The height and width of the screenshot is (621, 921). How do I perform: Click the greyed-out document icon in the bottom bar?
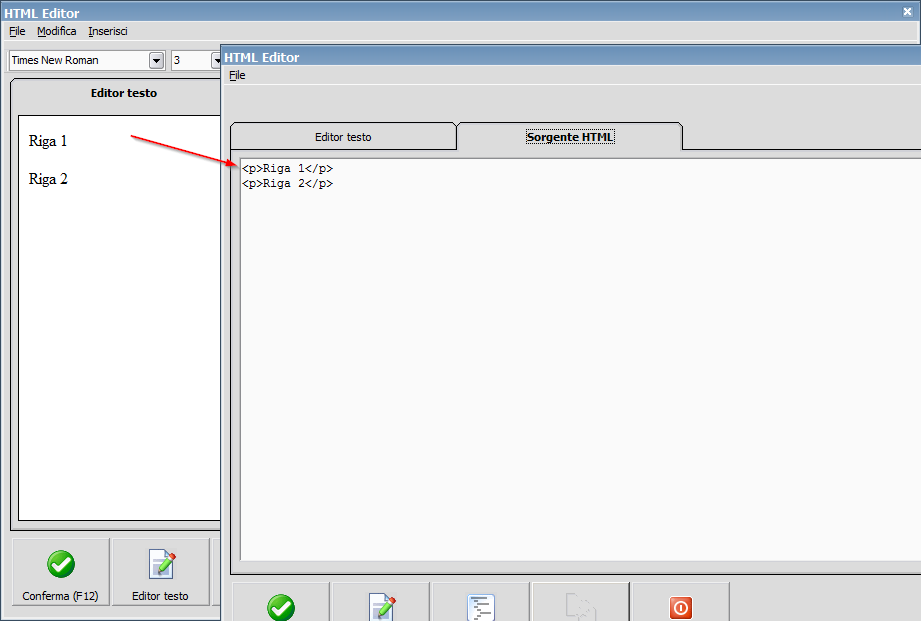[x=580, y=607]
